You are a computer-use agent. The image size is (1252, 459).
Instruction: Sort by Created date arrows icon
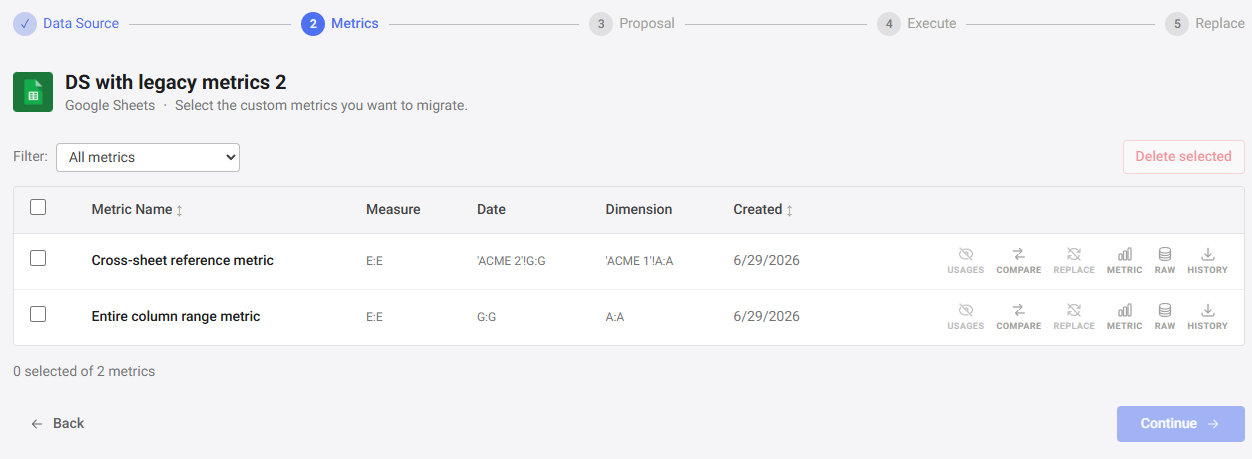coord(790,210)
